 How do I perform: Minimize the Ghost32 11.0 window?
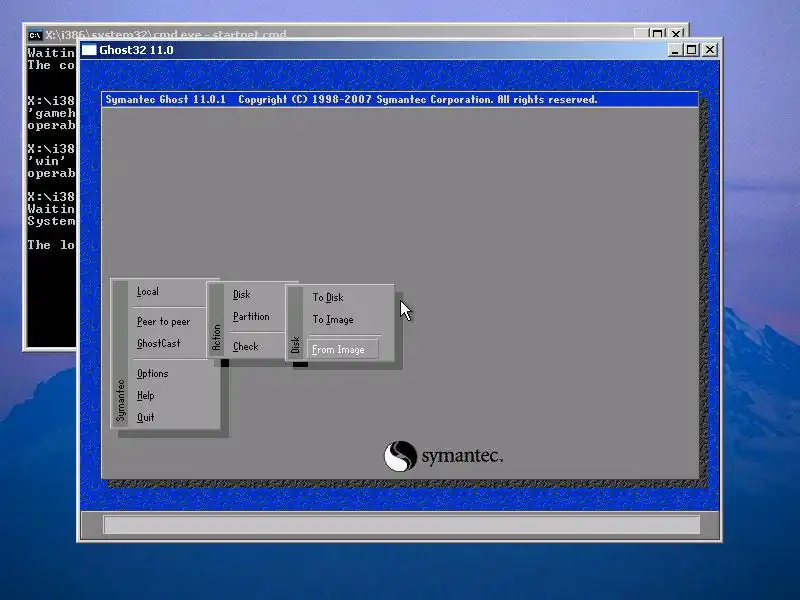(x=675, y=50)
